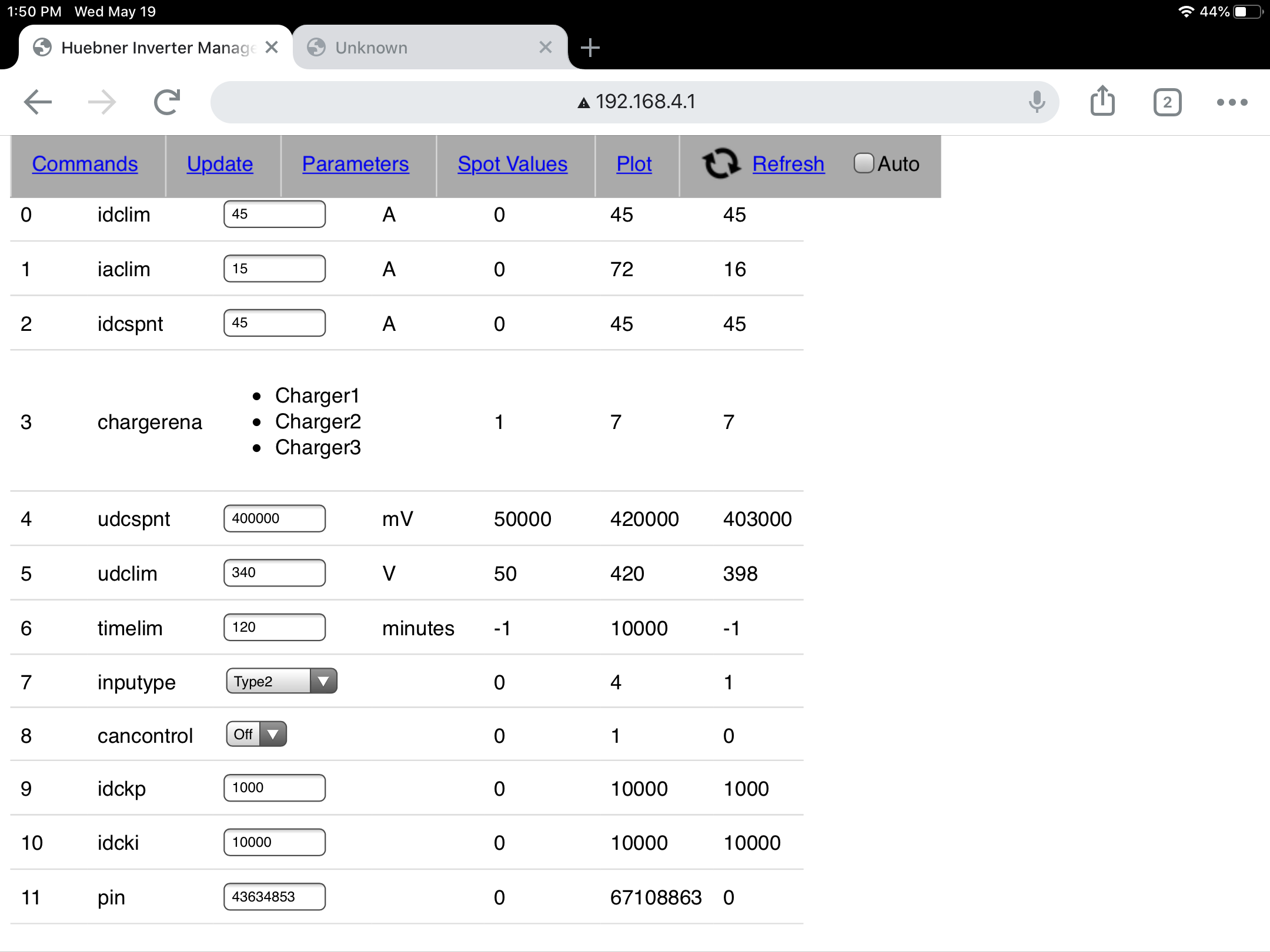Viewport: 1270px width, 952px height.
Task: Open the Plot link
Action: pos(634,164)
